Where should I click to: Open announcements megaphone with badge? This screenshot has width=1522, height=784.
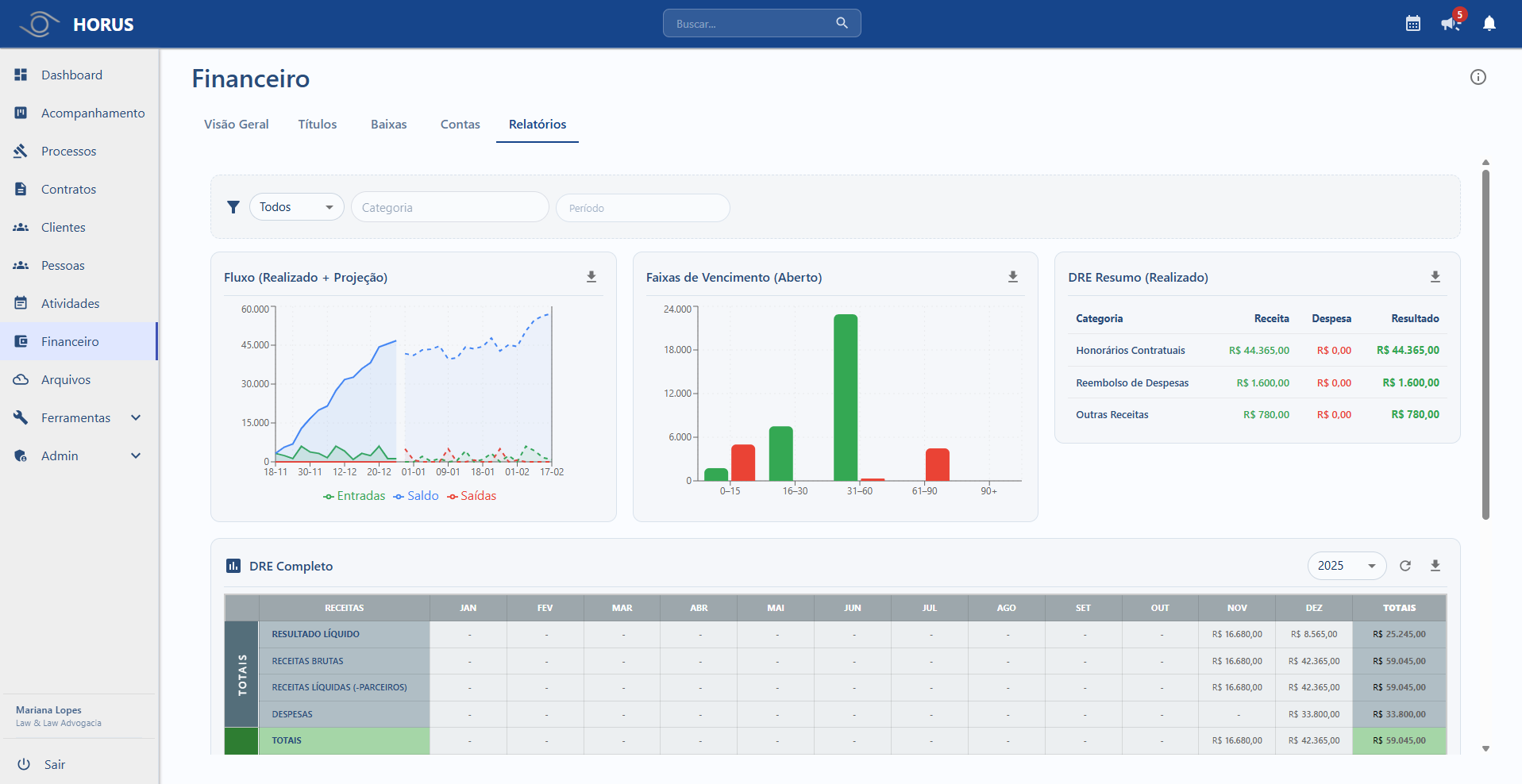click(1450, 24)
